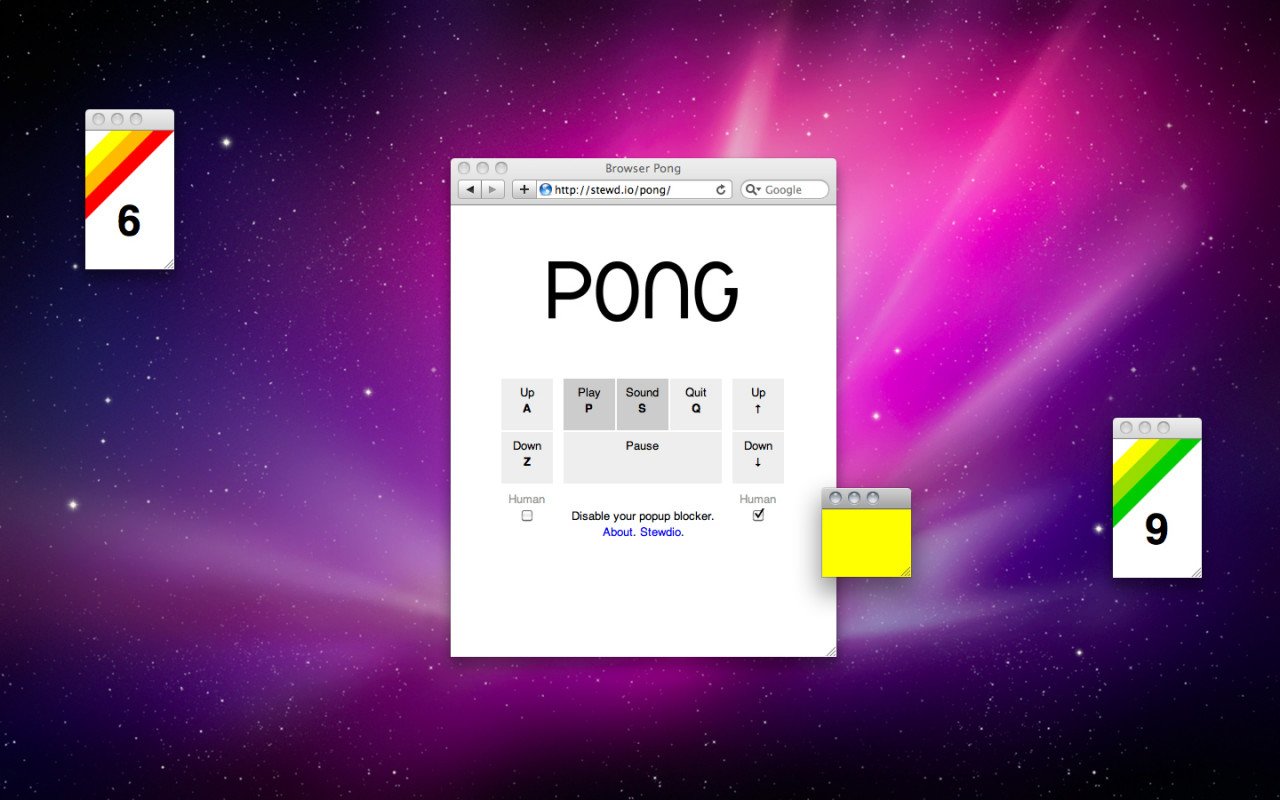Click the Browser Pong title bar text
This screenshot has height=800, width=1280.
point(643,168)
